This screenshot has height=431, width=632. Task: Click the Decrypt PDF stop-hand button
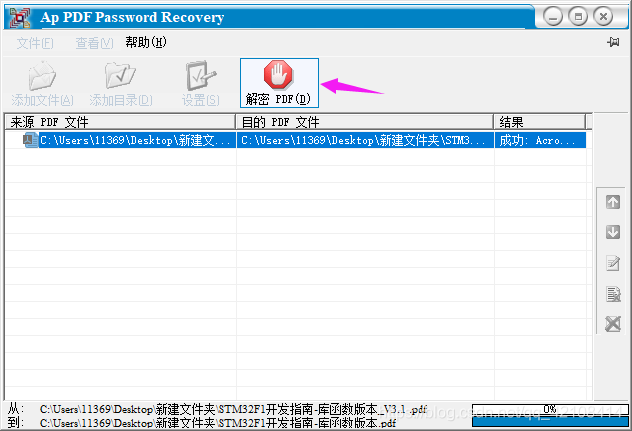click(x=279, y=83)
